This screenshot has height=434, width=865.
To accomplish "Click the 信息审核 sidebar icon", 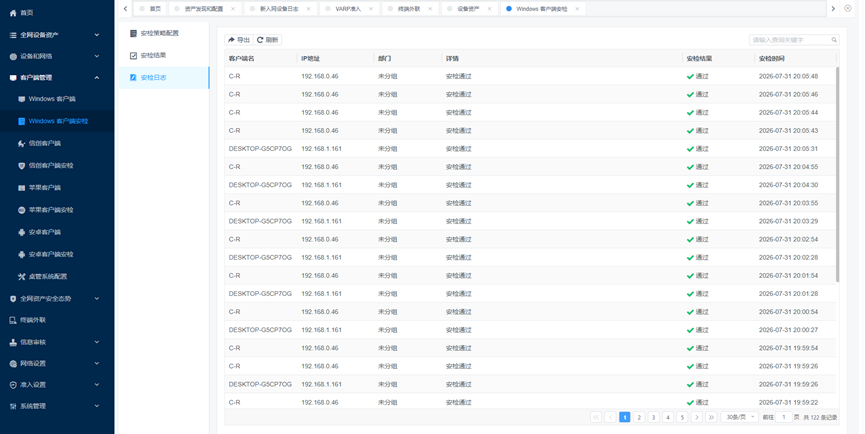I will 13,342.
